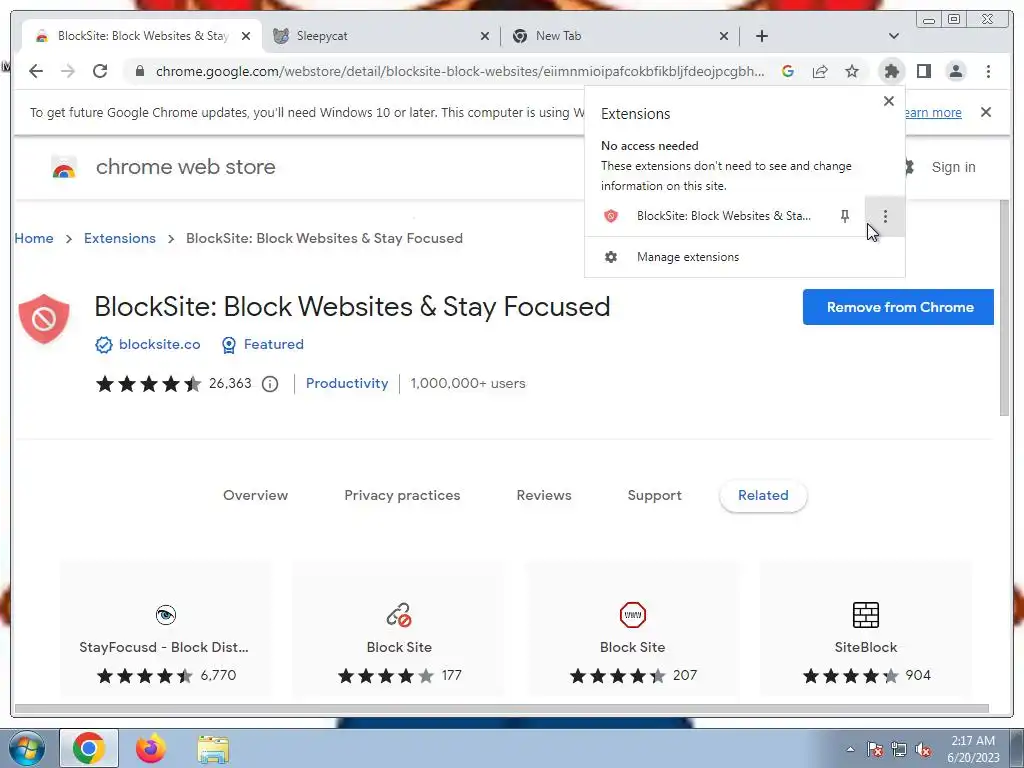View site information lock icon
Viewport: 1024px width, 768px height.
point(140,71)
